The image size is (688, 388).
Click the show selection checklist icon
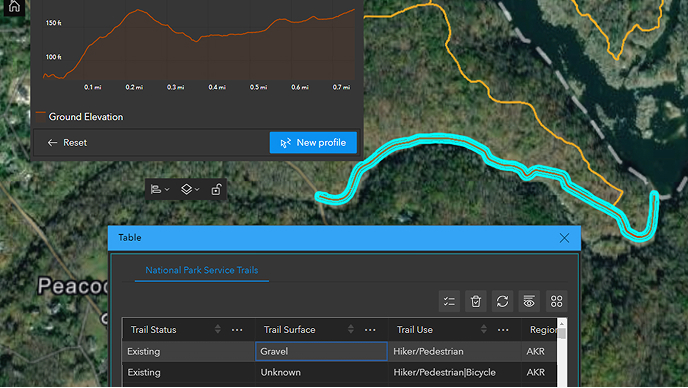tap(449, 302)
